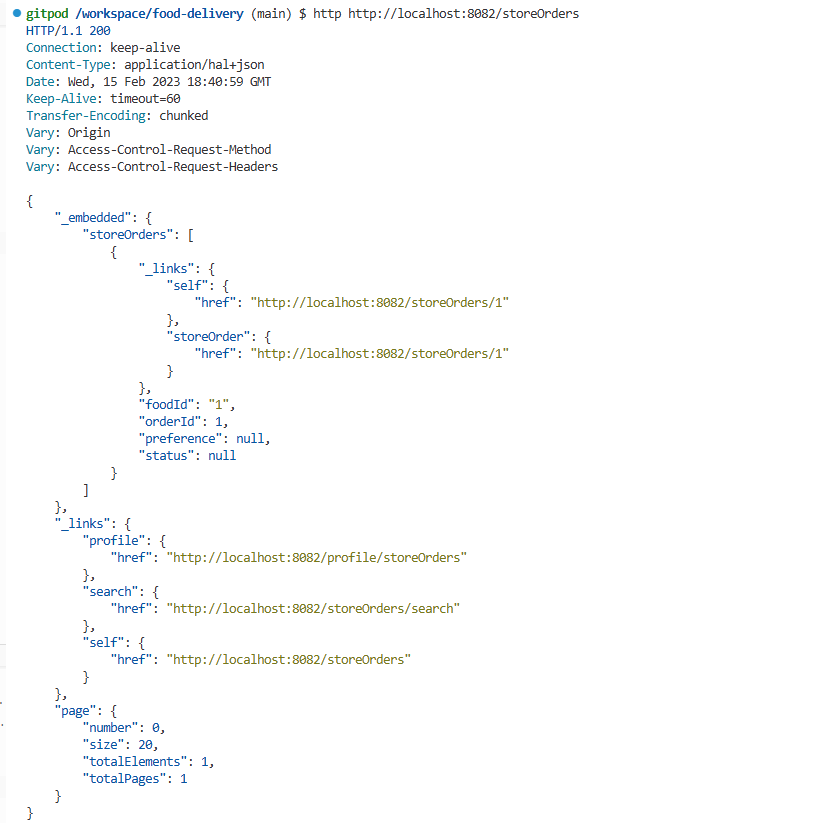This screenshot has height=823, width=832.
Task: Click the application/hal+json content type value
Action: click(194, 65)
